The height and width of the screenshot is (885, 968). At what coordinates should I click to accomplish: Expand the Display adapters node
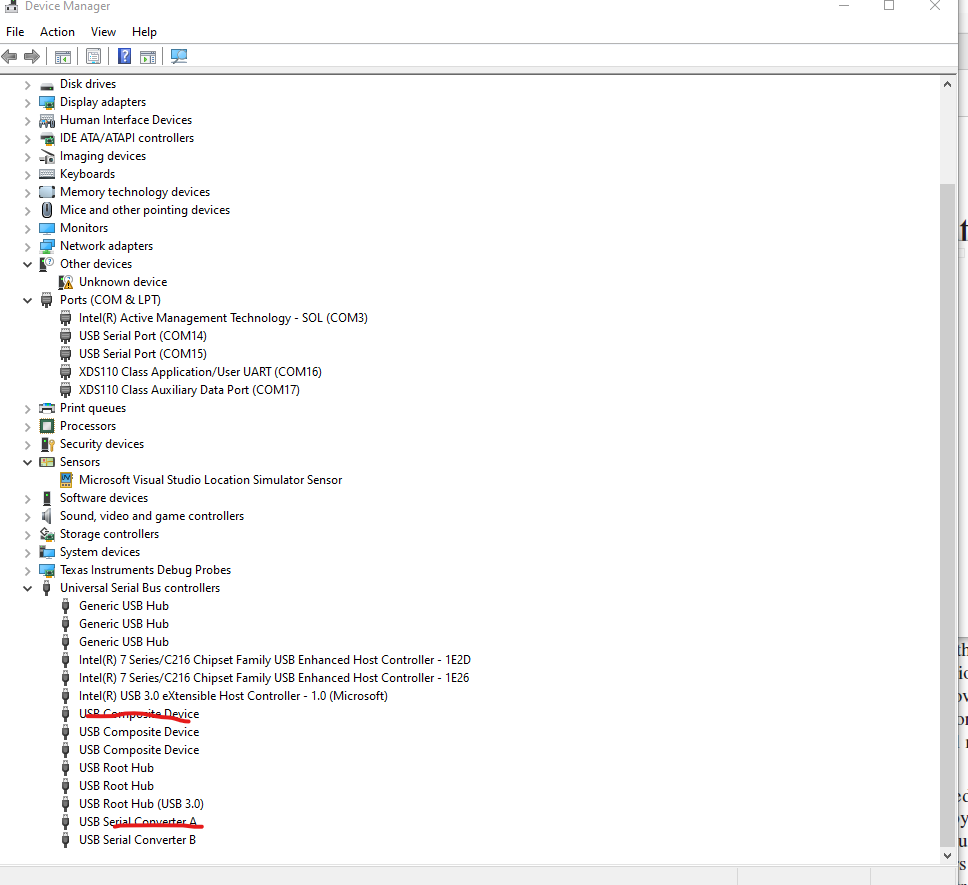pyautogui.click(x=27, y=103)
